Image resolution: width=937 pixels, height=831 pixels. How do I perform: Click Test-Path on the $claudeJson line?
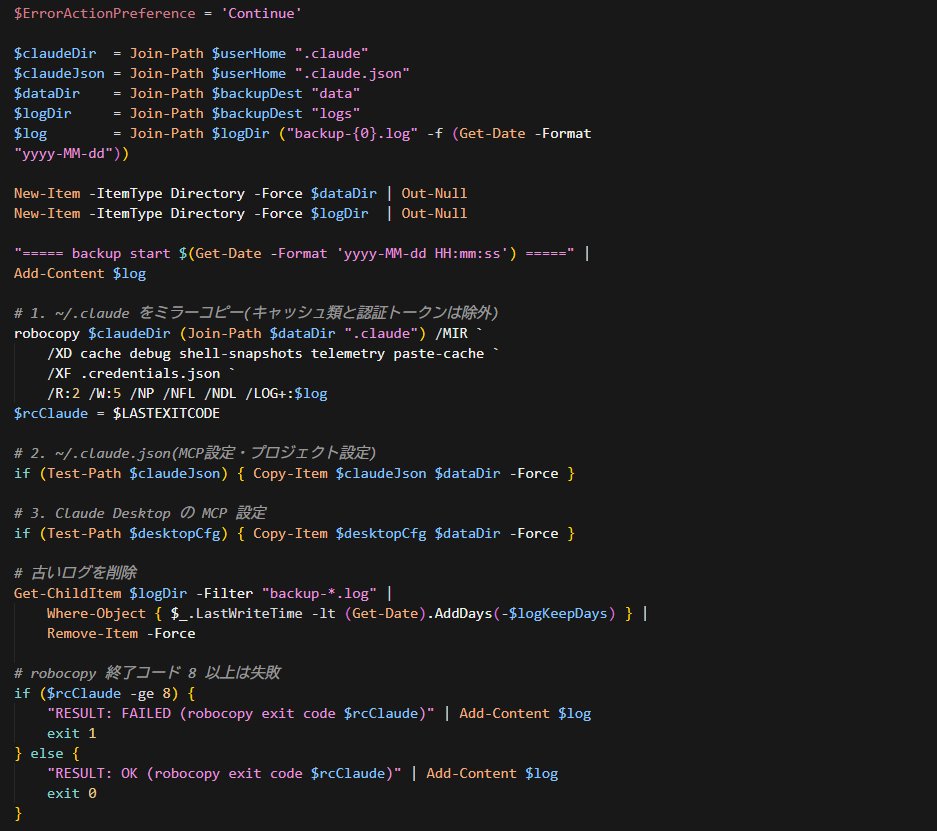84,474
